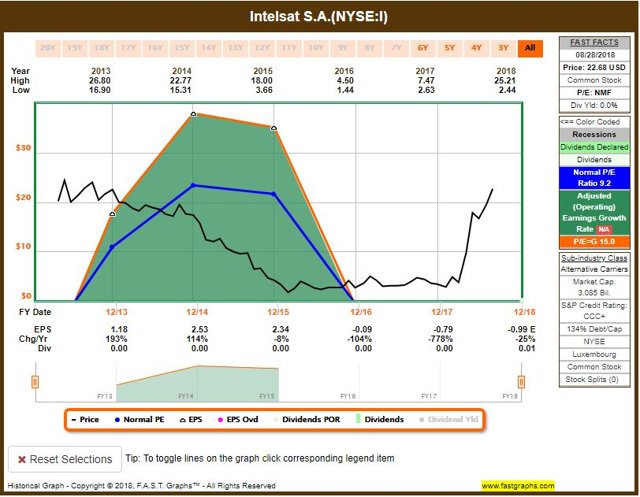Click the EPS triangle marker at 12/13
This screenshot has width=640, height=497.
[113, 214]
